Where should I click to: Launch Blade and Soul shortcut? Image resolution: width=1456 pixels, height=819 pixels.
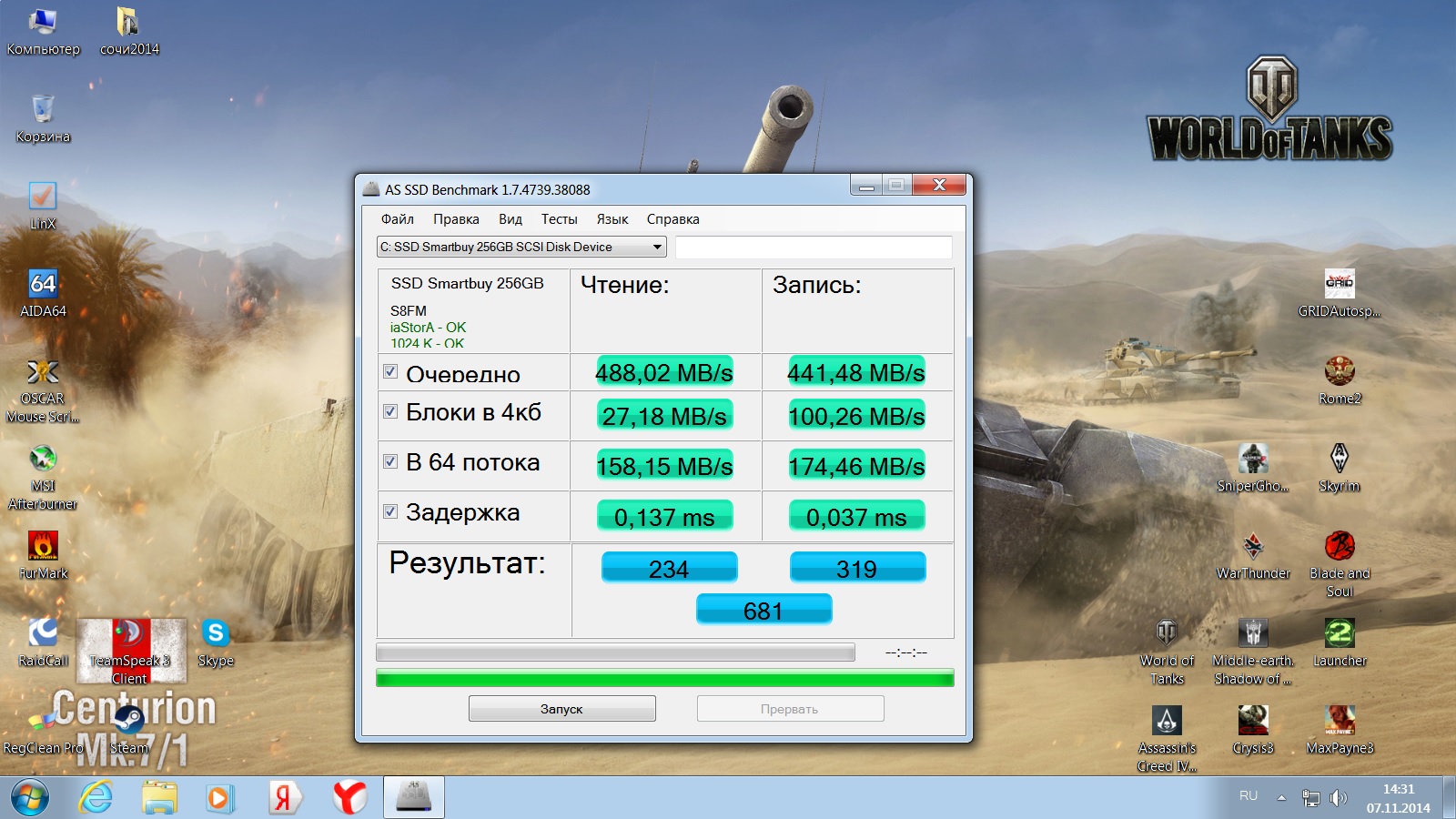click(x=1340, y=565)
